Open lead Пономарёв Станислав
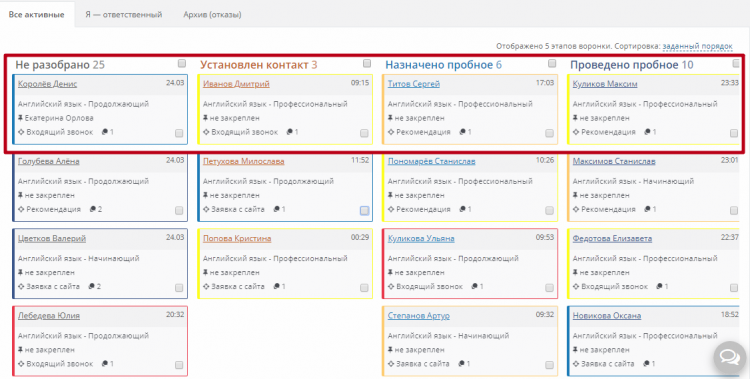The width and height of the screenshot is (750, 379). [431, 161]
